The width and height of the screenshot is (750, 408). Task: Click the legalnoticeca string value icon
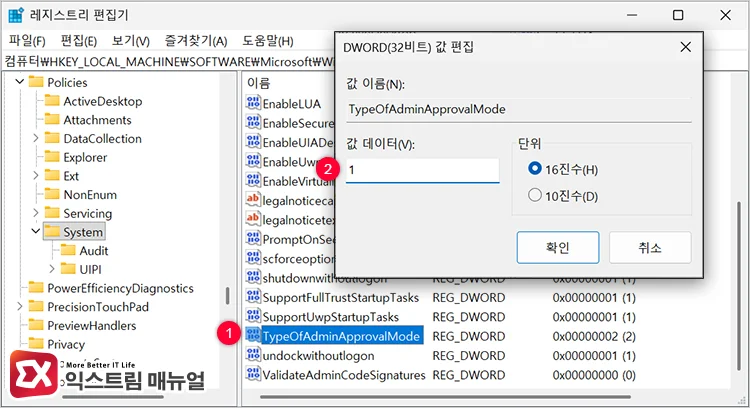coord(253,200)
